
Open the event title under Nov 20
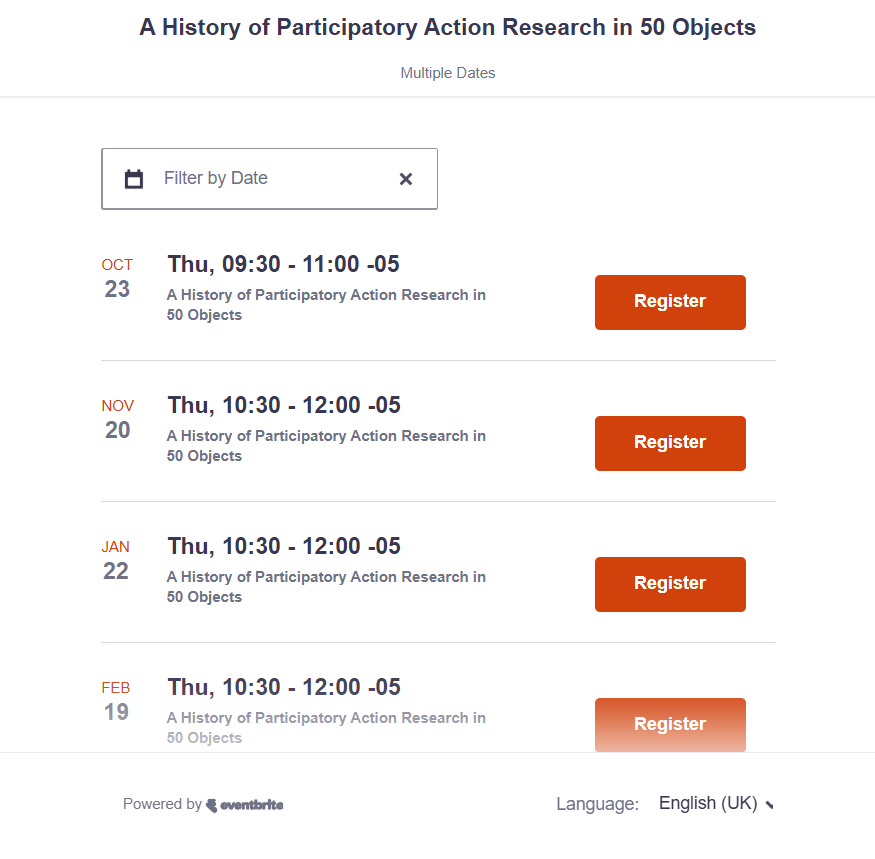coord(326,446)
